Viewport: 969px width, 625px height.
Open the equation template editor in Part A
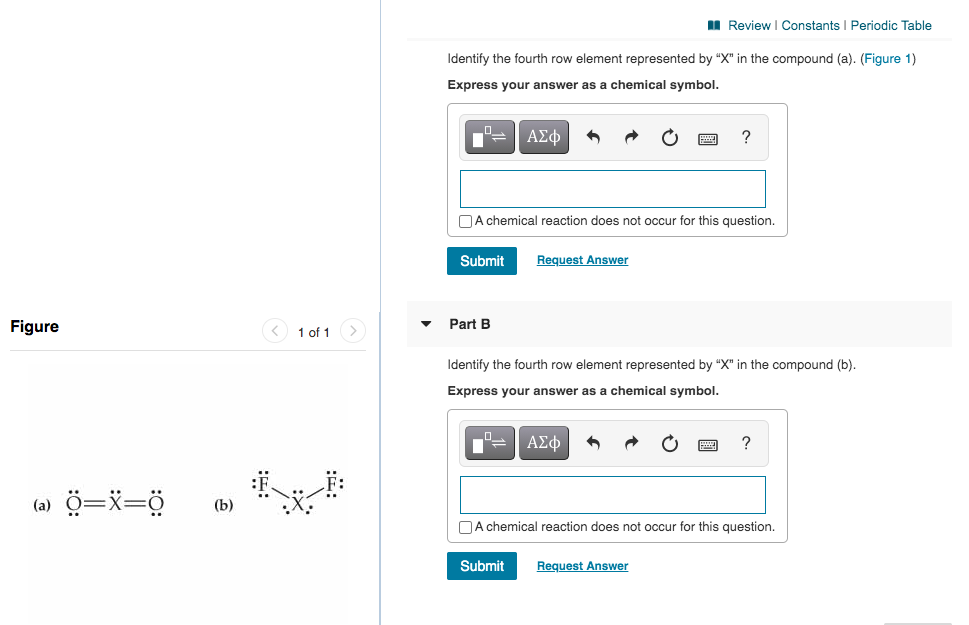tap(488, 137)
